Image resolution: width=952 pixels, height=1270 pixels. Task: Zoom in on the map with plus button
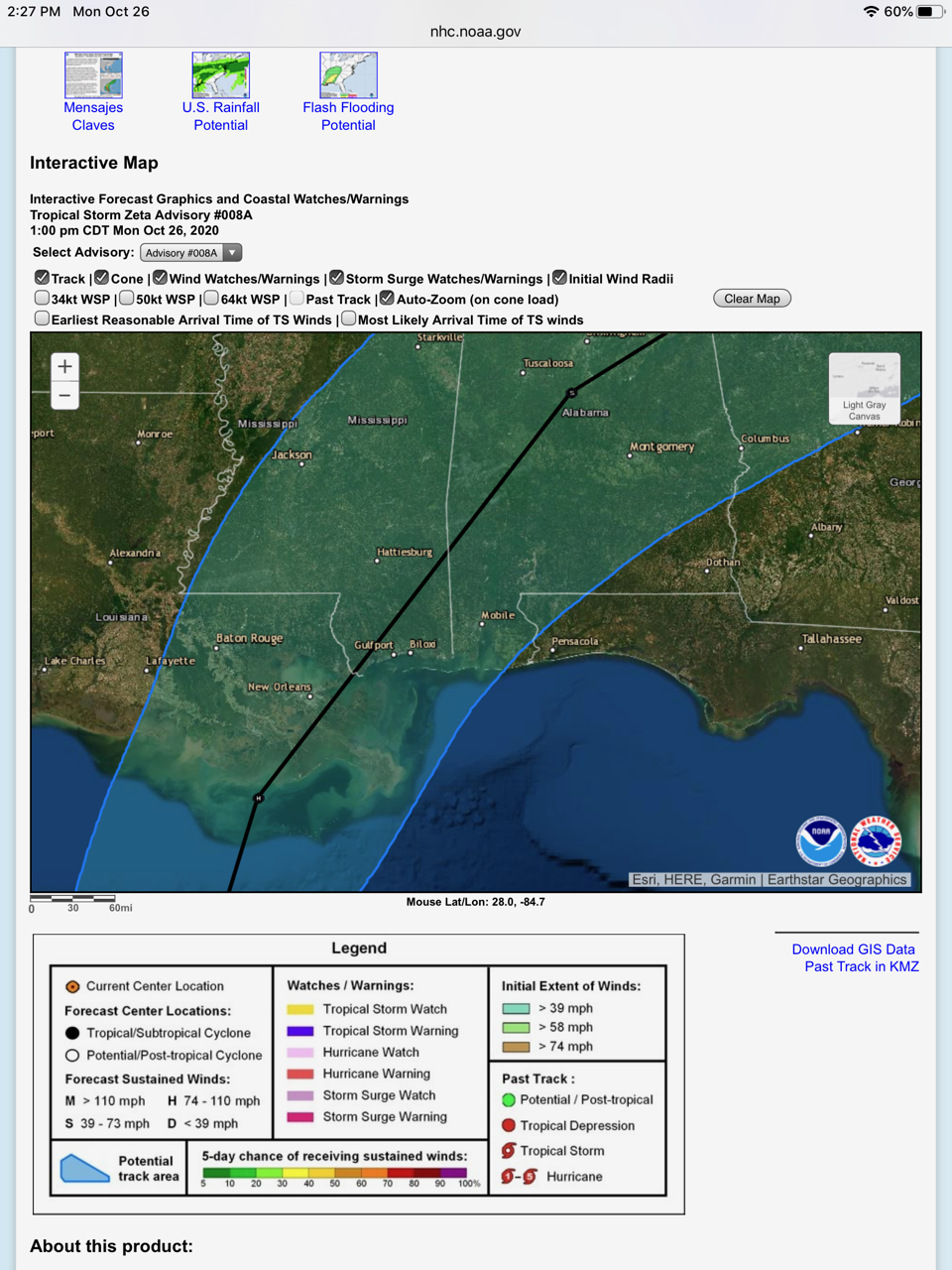[64, 366]
